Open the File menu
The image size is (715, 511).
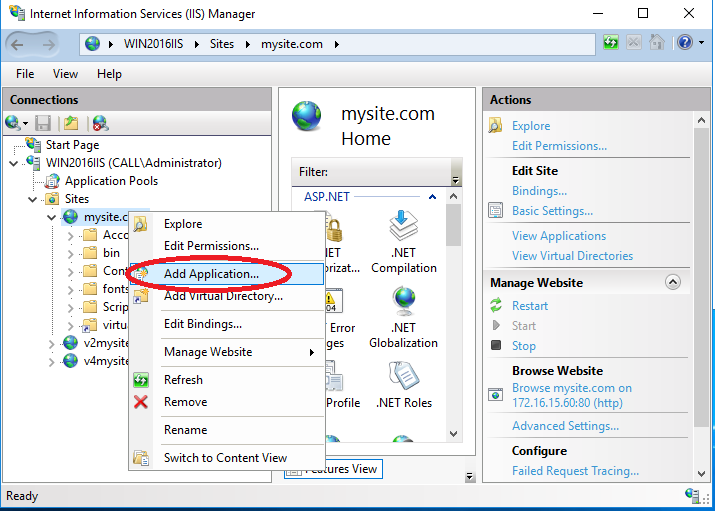[x=25, y=74]
